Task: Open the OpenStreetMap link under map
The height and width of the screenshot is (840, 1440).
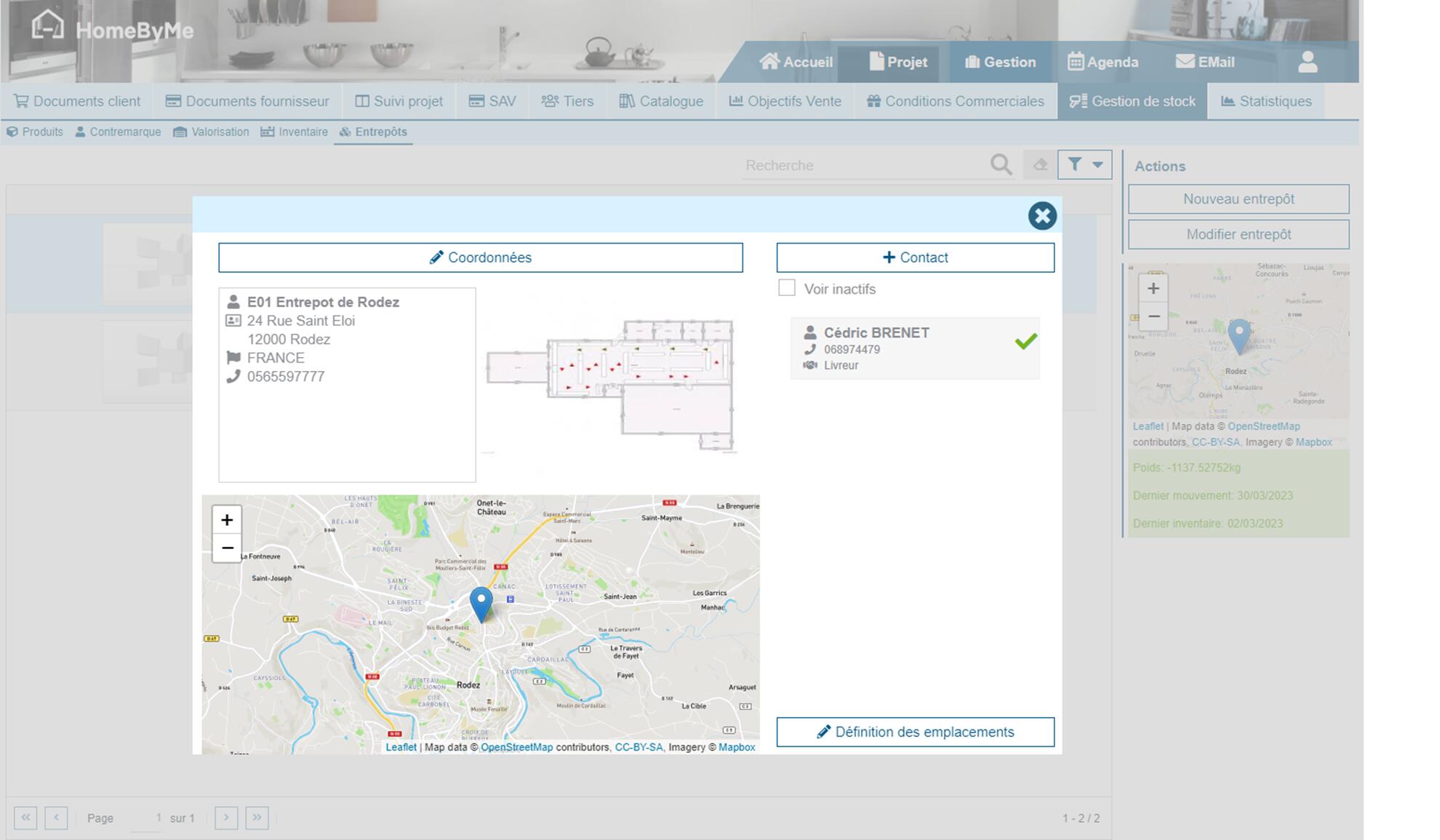Action: 516,747
